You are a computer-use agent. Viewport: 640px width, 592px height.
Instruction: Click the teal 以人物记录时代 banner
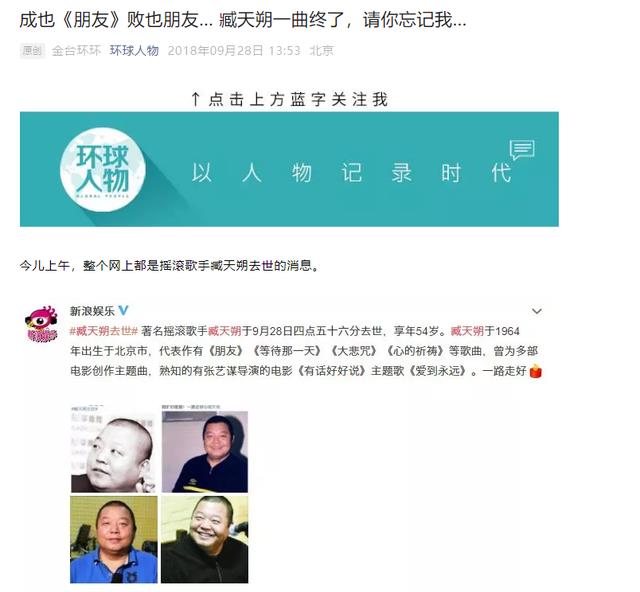(x=289, y=169)
